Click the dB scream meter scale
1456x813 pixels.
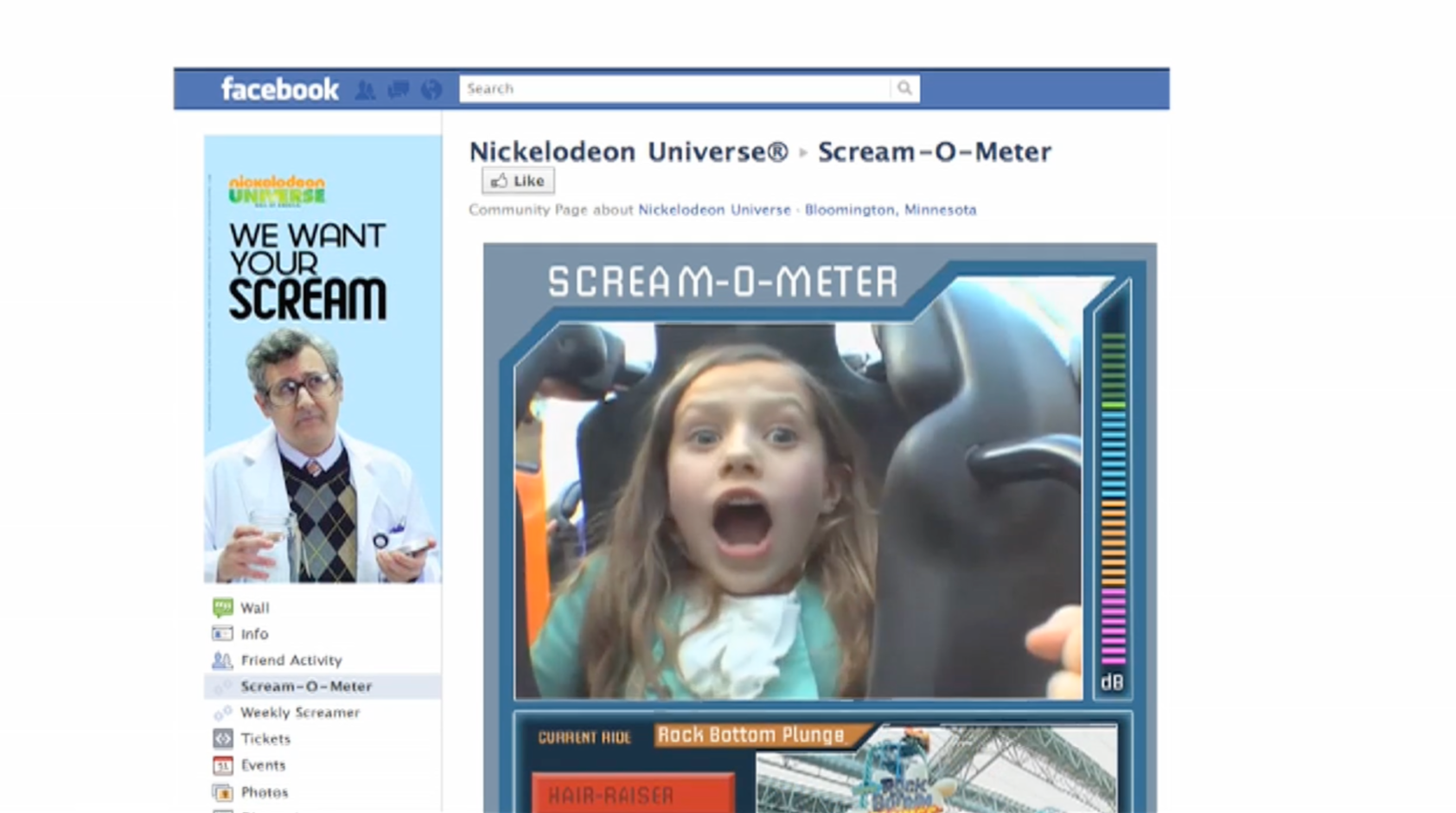tap(1111, 502)
